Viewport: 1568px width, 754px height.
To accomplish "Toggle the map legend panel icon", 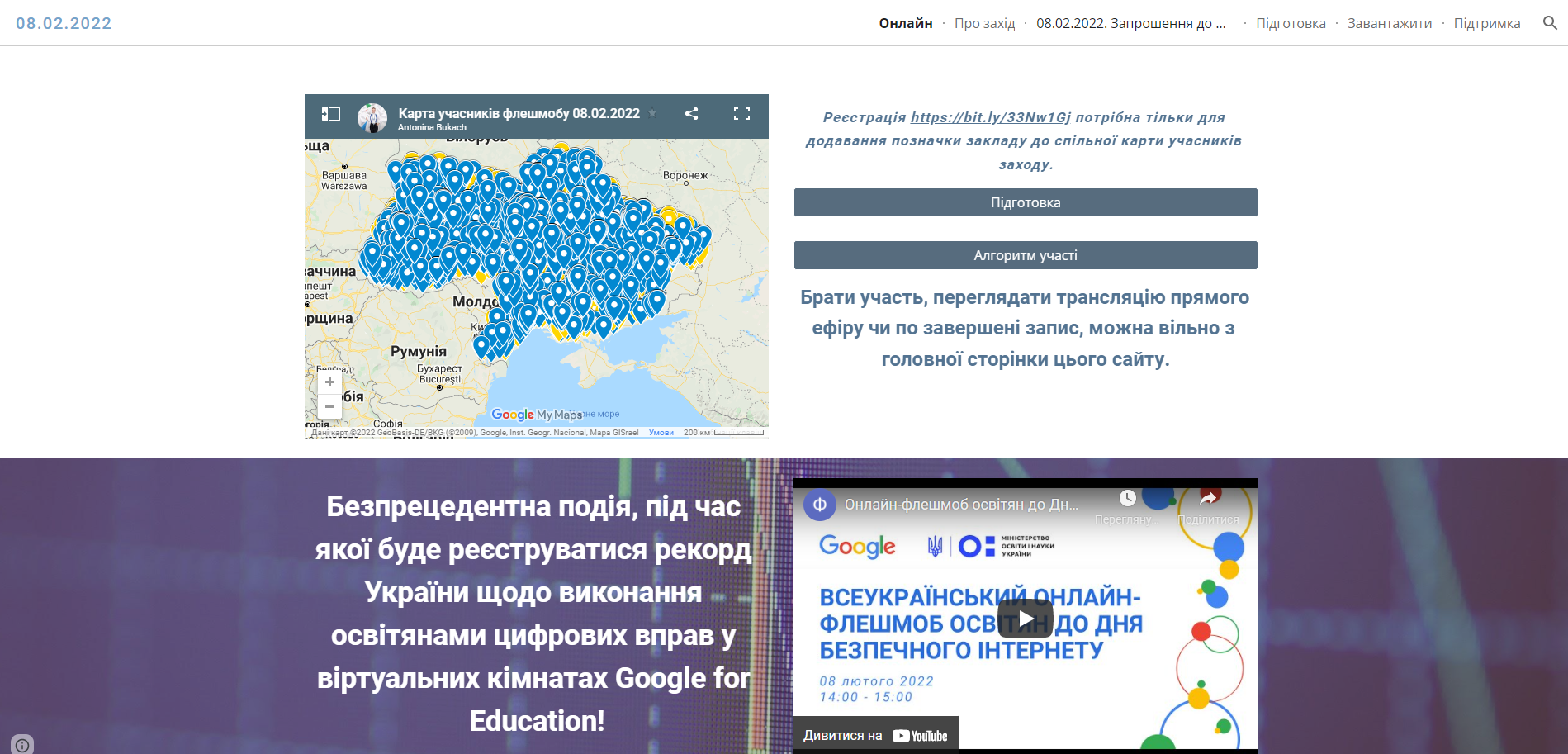I will pyautogui.click(x=331, y=114).
